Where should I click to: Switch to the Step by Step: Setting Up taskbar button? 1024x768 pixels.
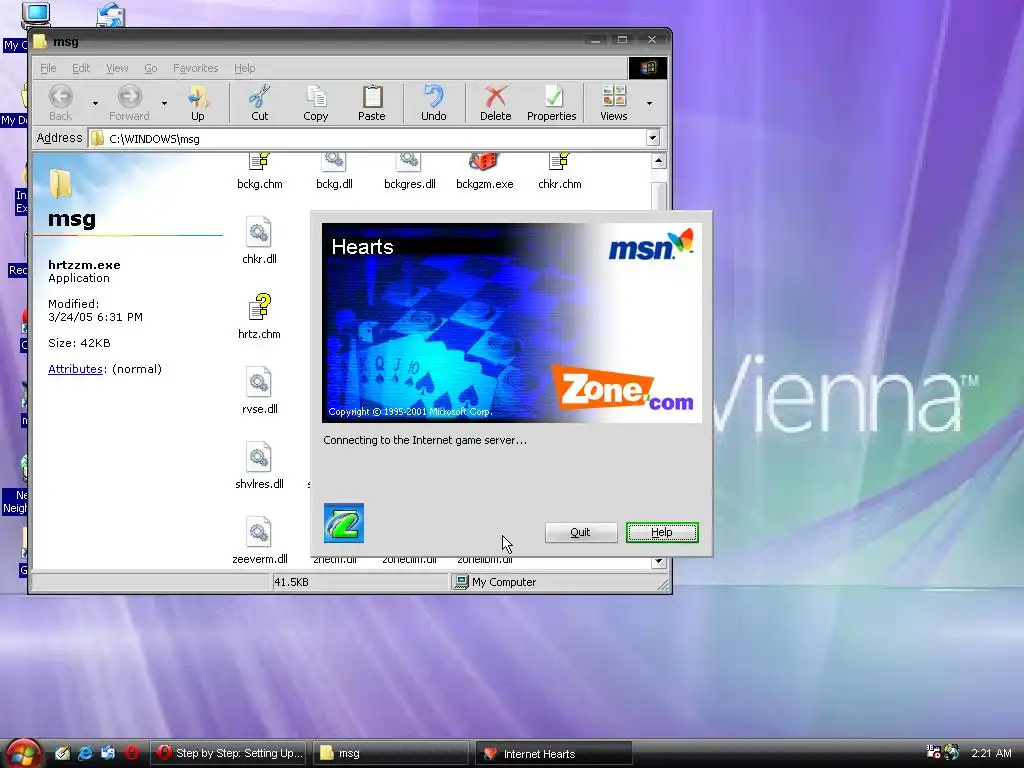(x=228, y=753)
